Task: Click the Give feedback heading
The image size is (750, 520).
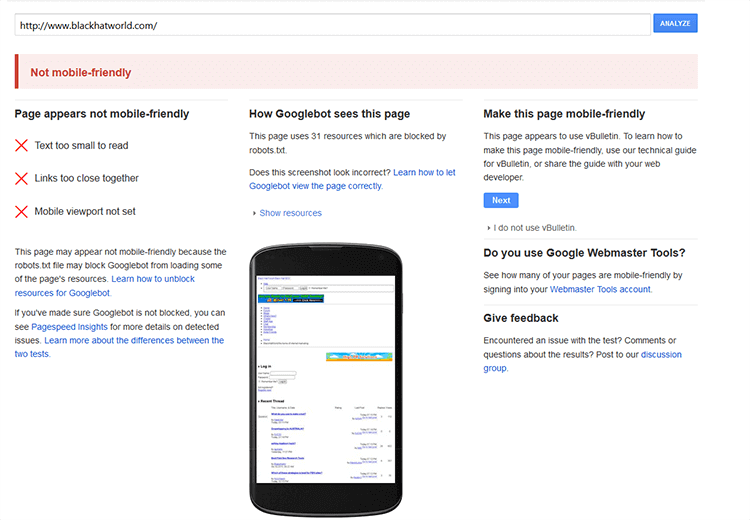Action: coord(521,318)
